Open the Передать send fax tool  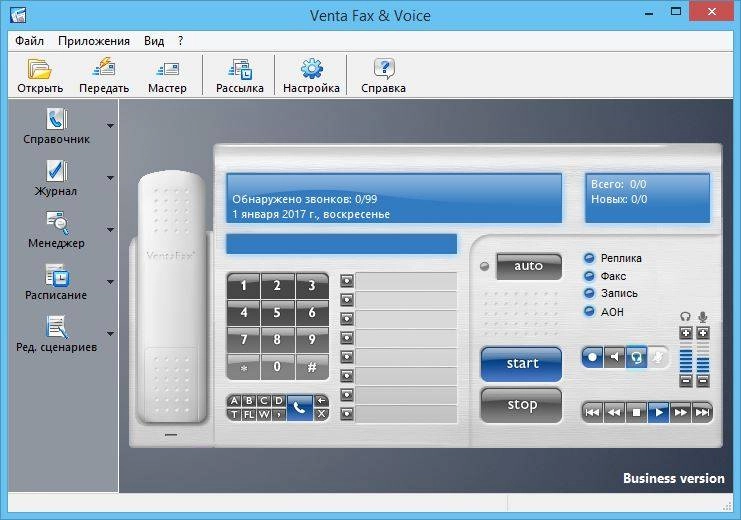pos(104,76)
